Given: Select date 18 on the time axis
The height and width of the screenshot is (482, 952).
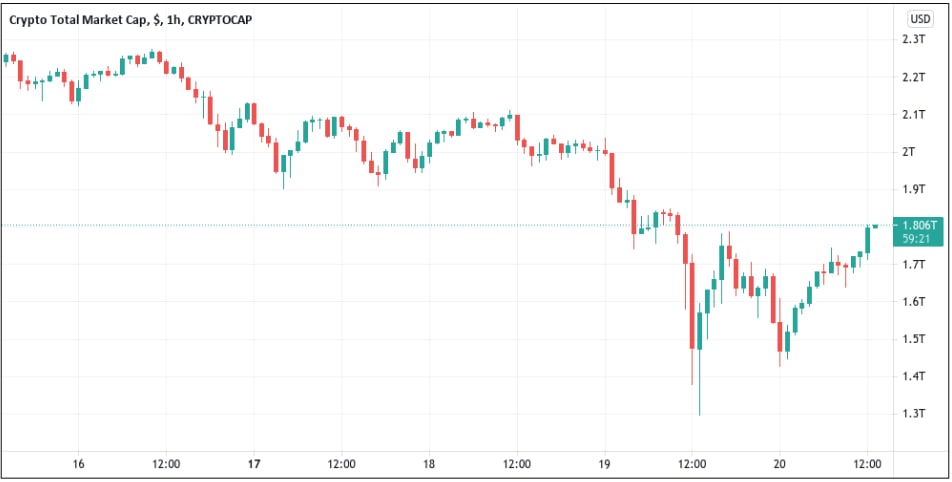Looking at the screenshot, I should [x=429, y=464].
